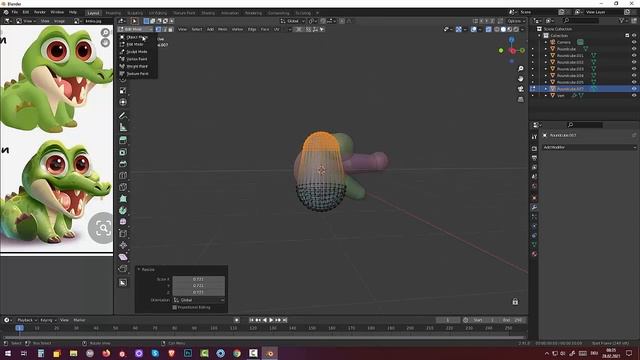The image size is (640, 360).
Task: Select Sculpt Mode from the mode list
Action: [x=137, y=52]
